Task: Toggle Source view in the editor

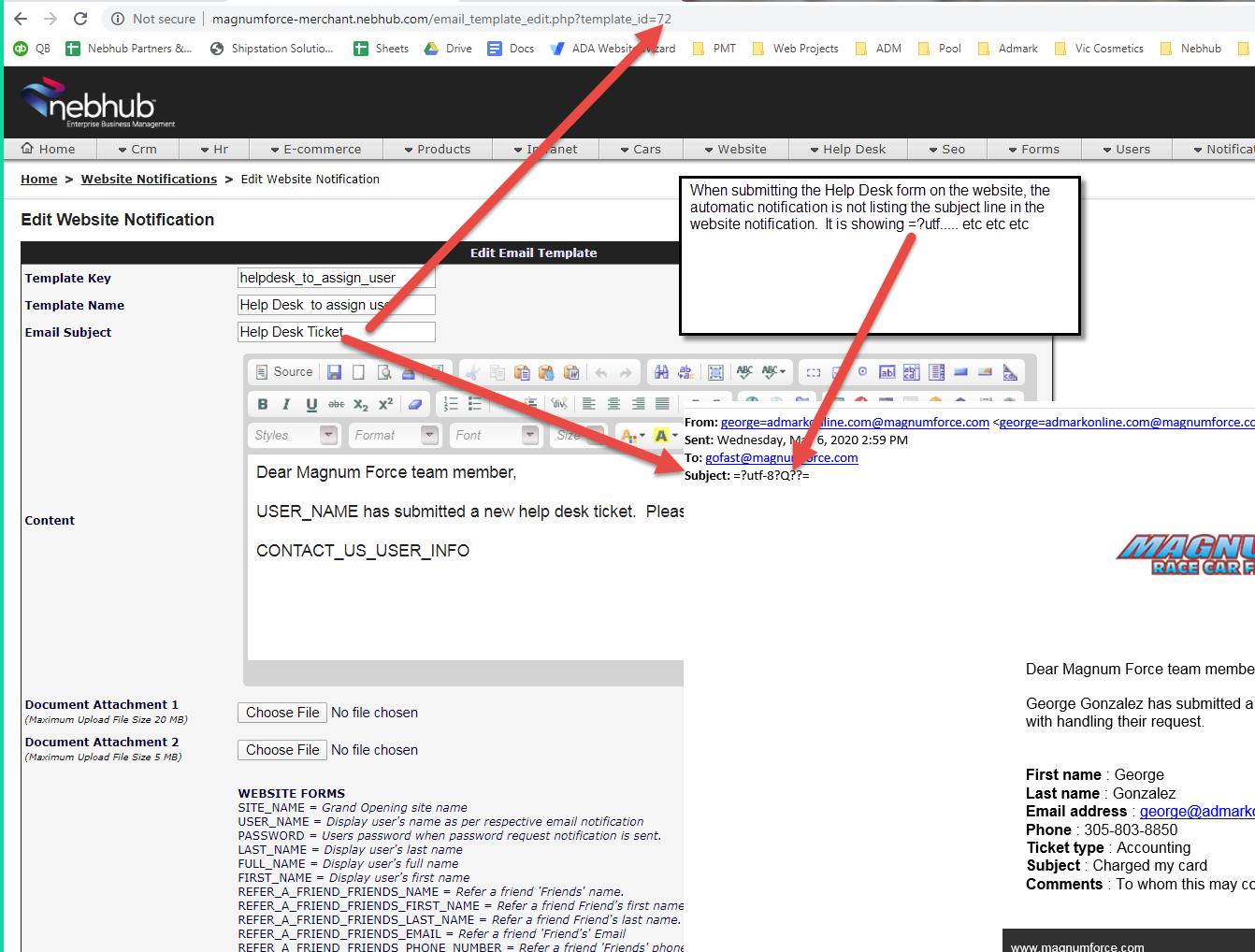Action: (284, 372)
